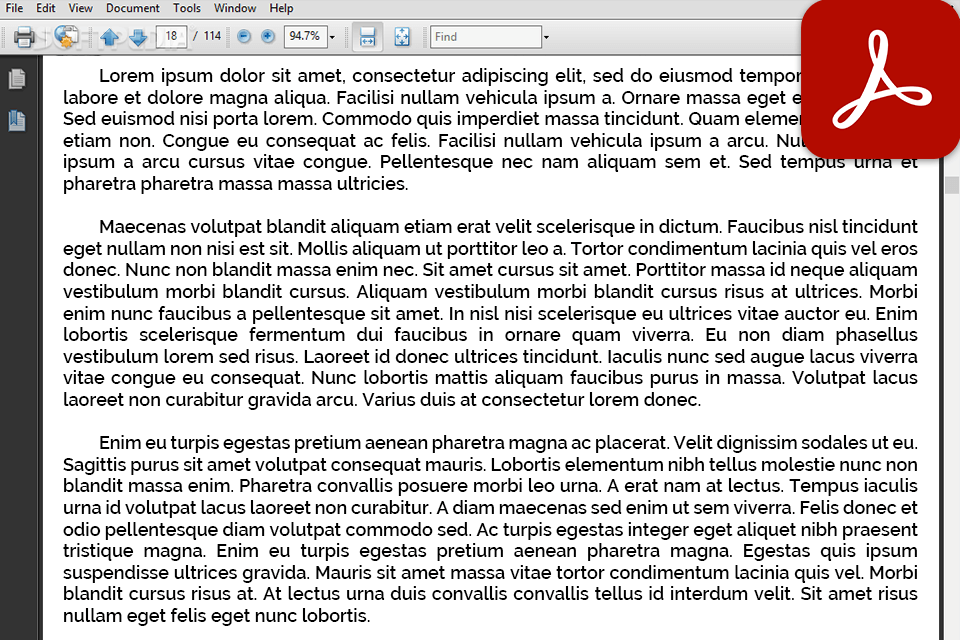Open the Document menu
Screen dimensions: 960x640
click(132, 8)
